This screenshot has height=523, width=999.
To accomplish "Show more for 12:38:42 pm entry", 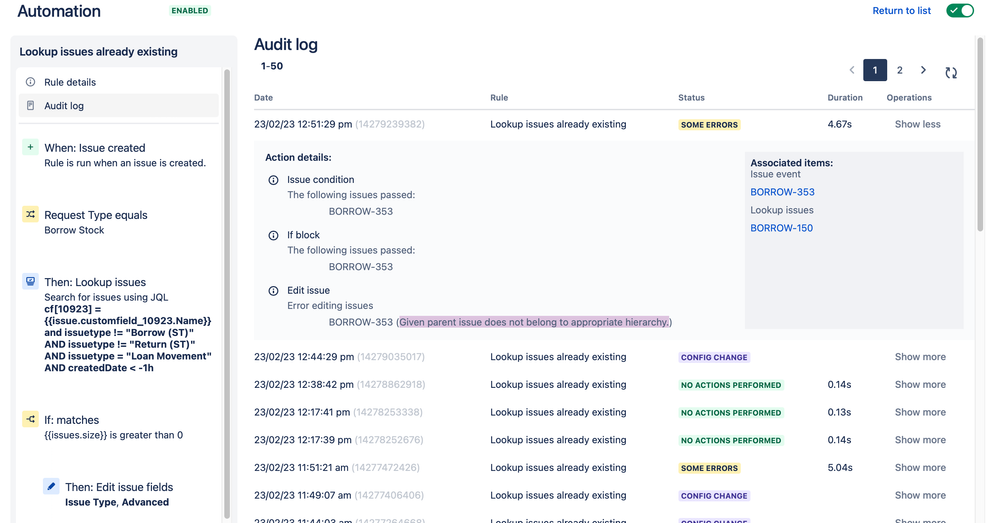I will pos(920,384).
